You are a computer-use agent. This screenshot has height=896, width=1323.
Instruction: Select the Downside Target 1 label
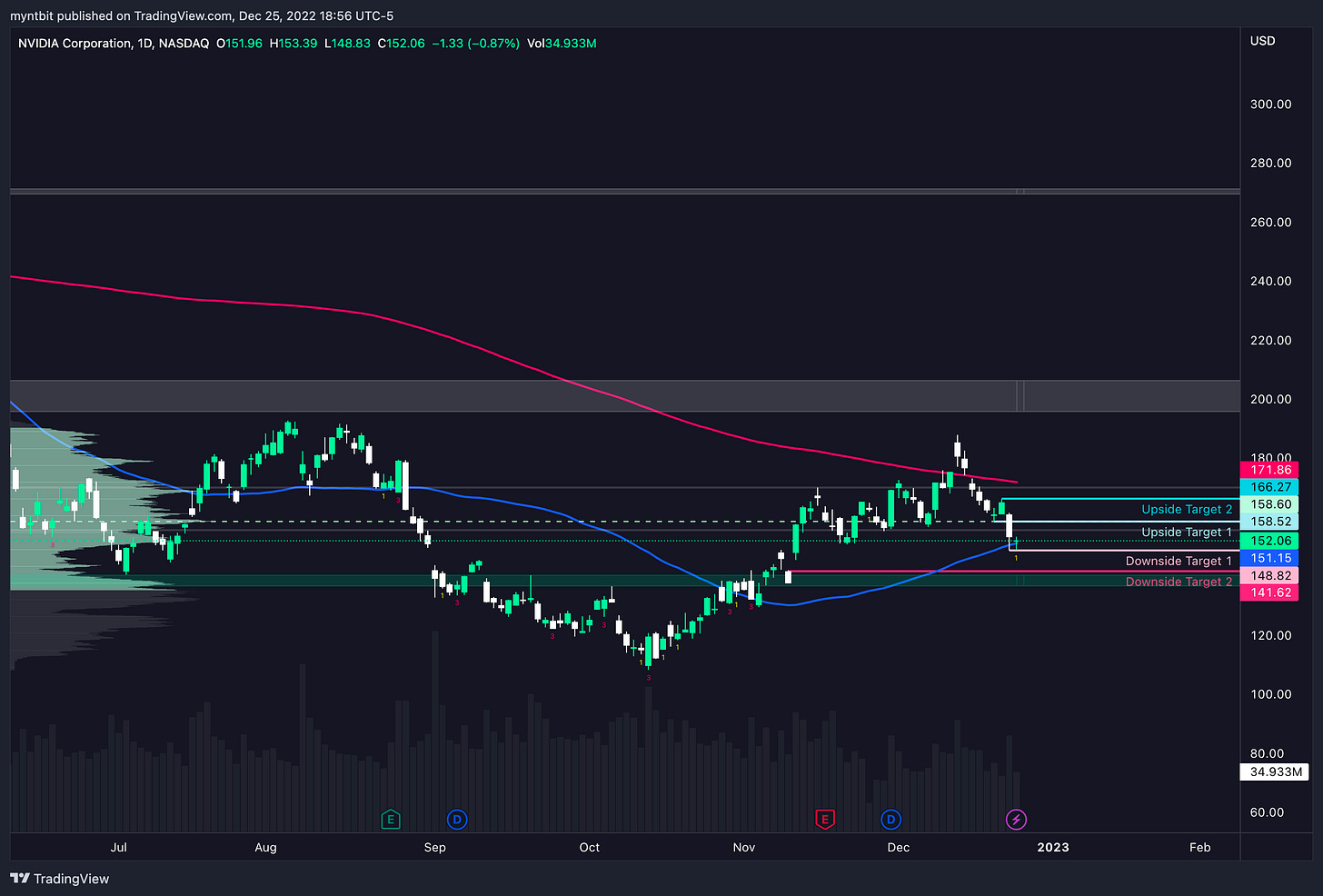[x=1179, y=562]
